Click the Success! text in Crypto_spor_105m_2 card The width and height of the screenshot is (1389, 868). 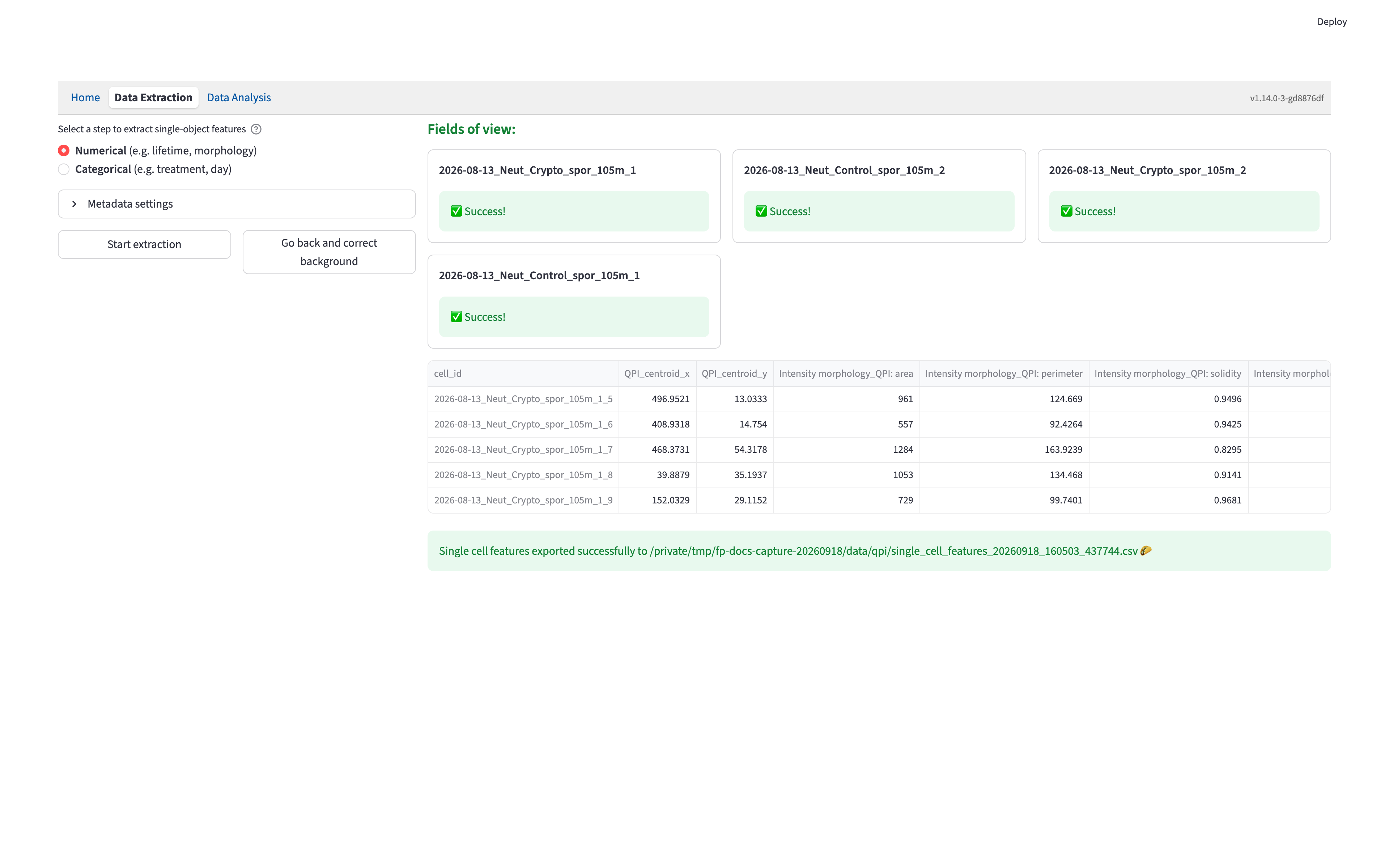(x=1095, y=211)
